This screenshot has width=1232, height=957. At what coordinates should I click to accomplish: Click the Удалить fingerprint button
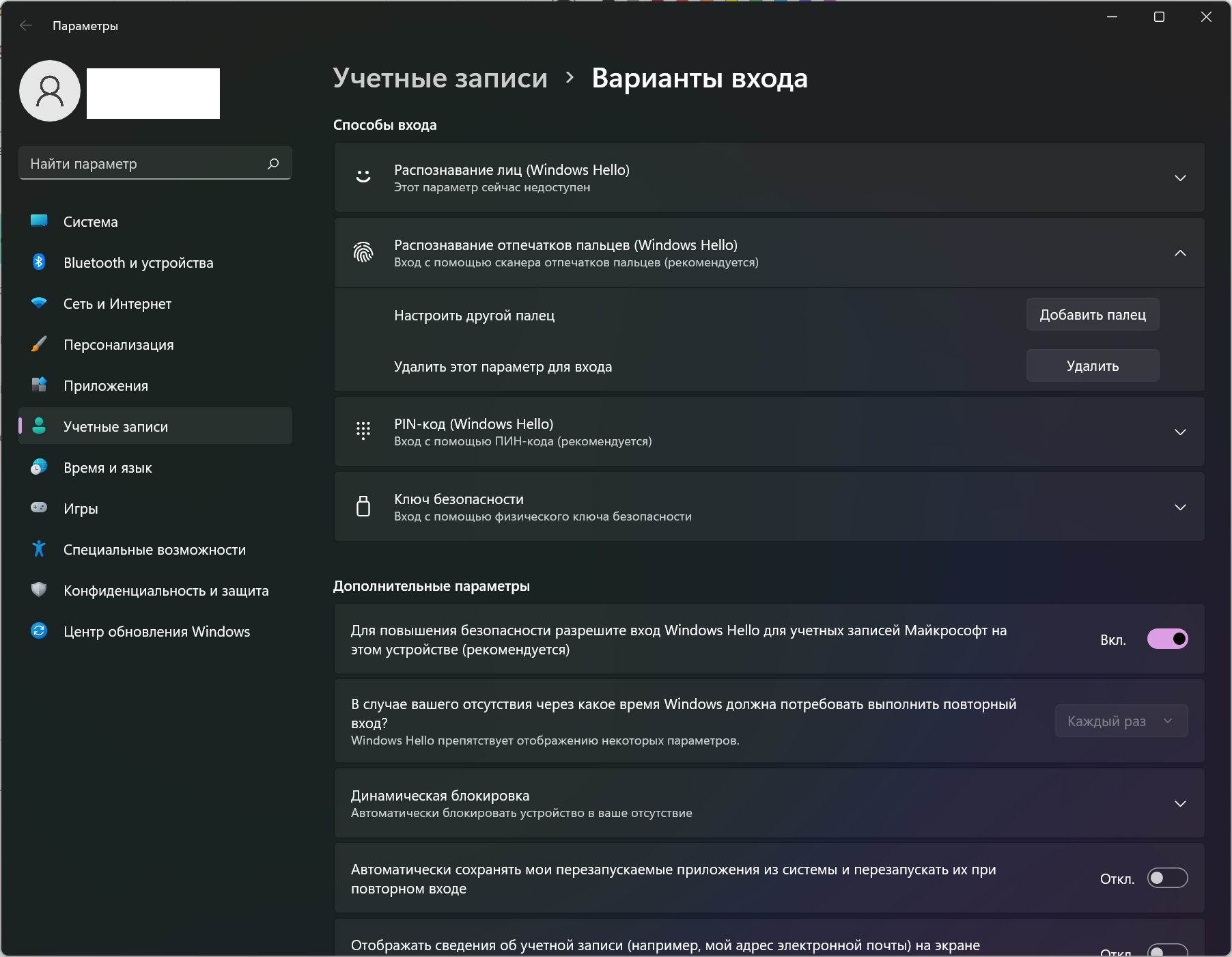pos(1092,366)
